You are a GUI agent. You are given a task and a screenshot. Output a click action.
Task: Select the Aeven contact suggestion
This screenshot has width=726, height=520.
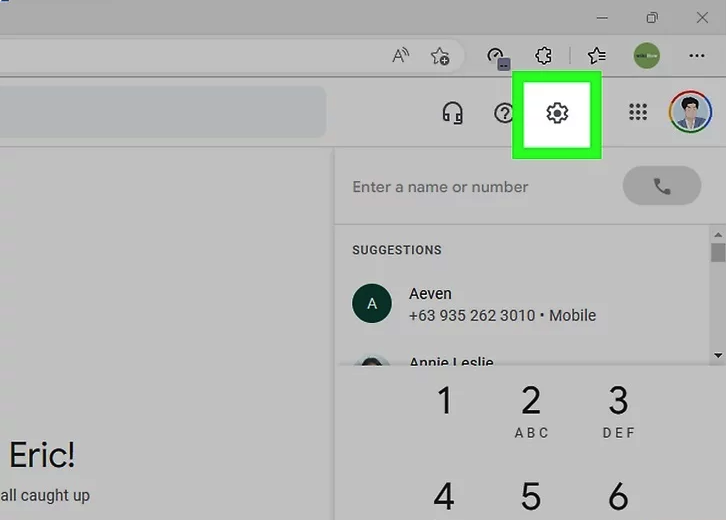pos(500,304)
